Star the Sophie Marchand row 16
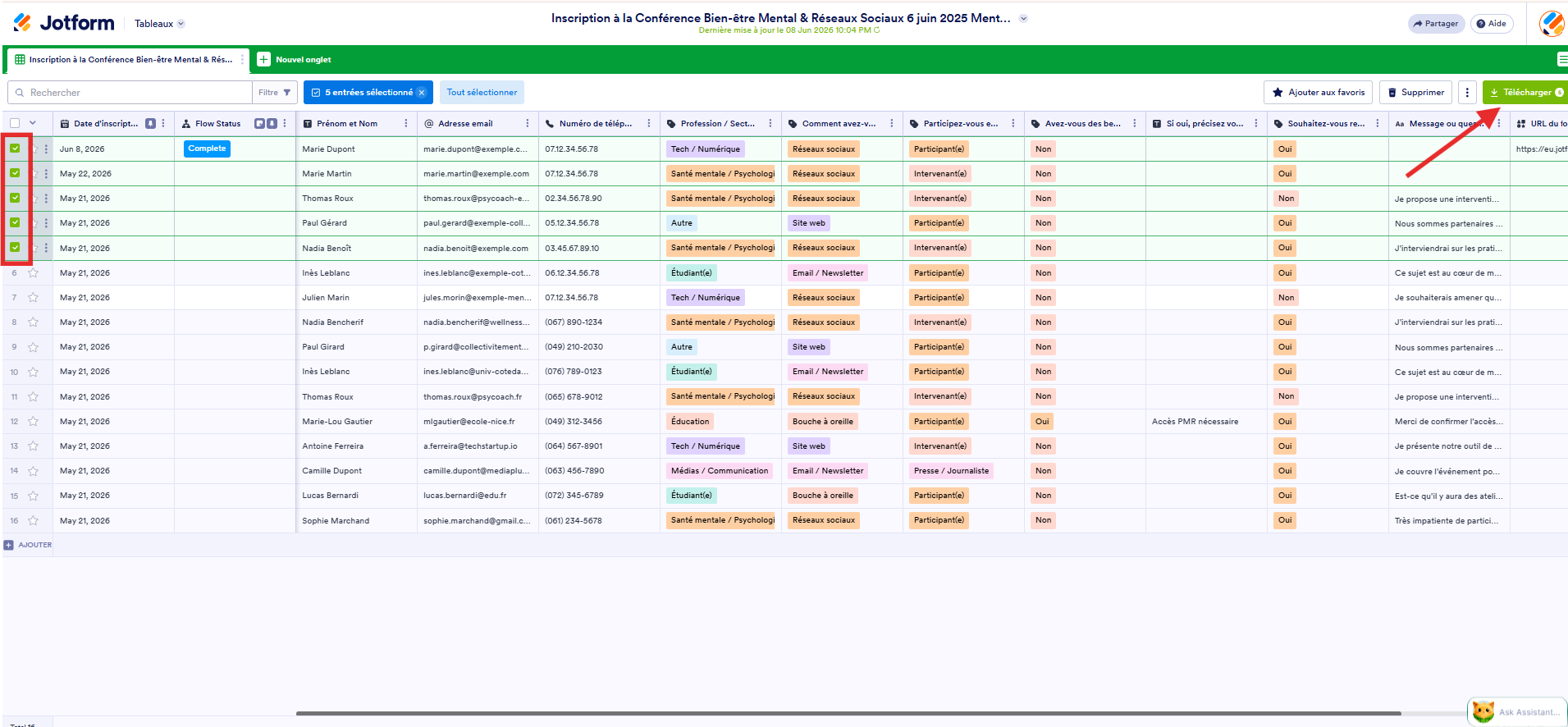Viewport: 1568px width, 727px height. 34,520
